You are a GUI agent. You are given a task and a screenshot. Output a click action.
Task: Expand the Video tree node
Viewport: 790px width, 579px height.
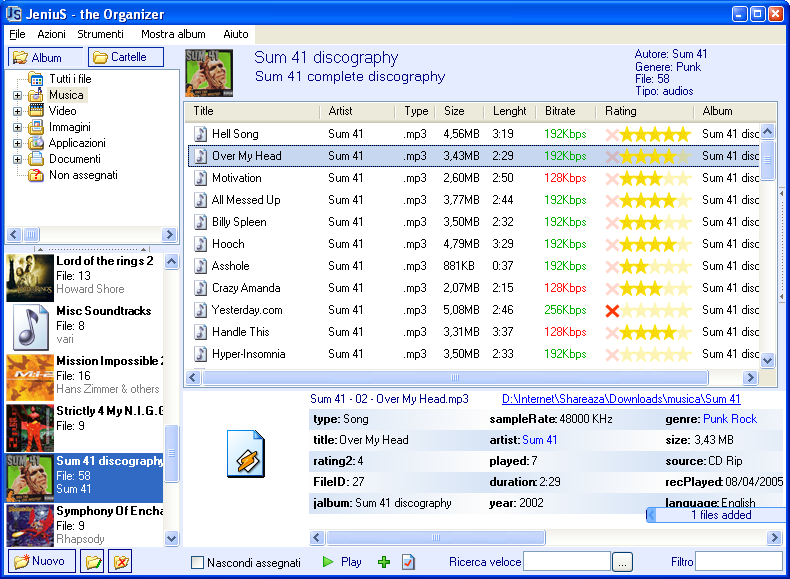17,111
